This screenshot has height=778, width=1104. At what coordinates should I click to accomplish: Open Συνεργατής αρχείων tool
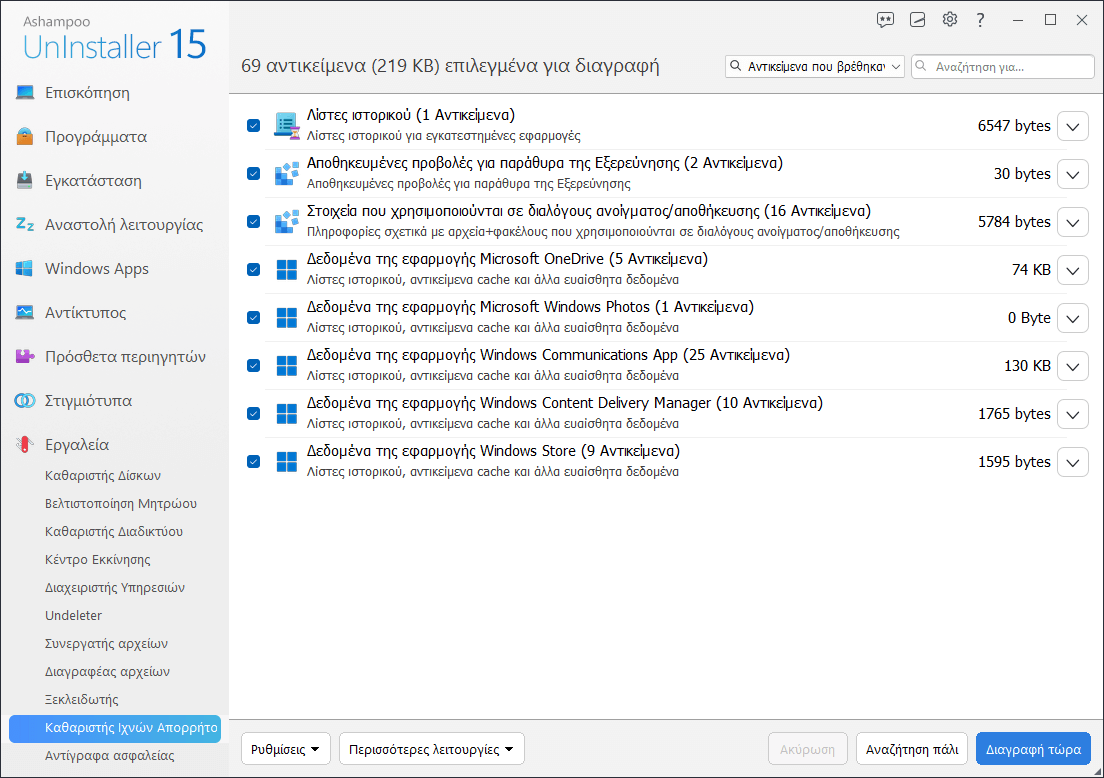[106, 644]
